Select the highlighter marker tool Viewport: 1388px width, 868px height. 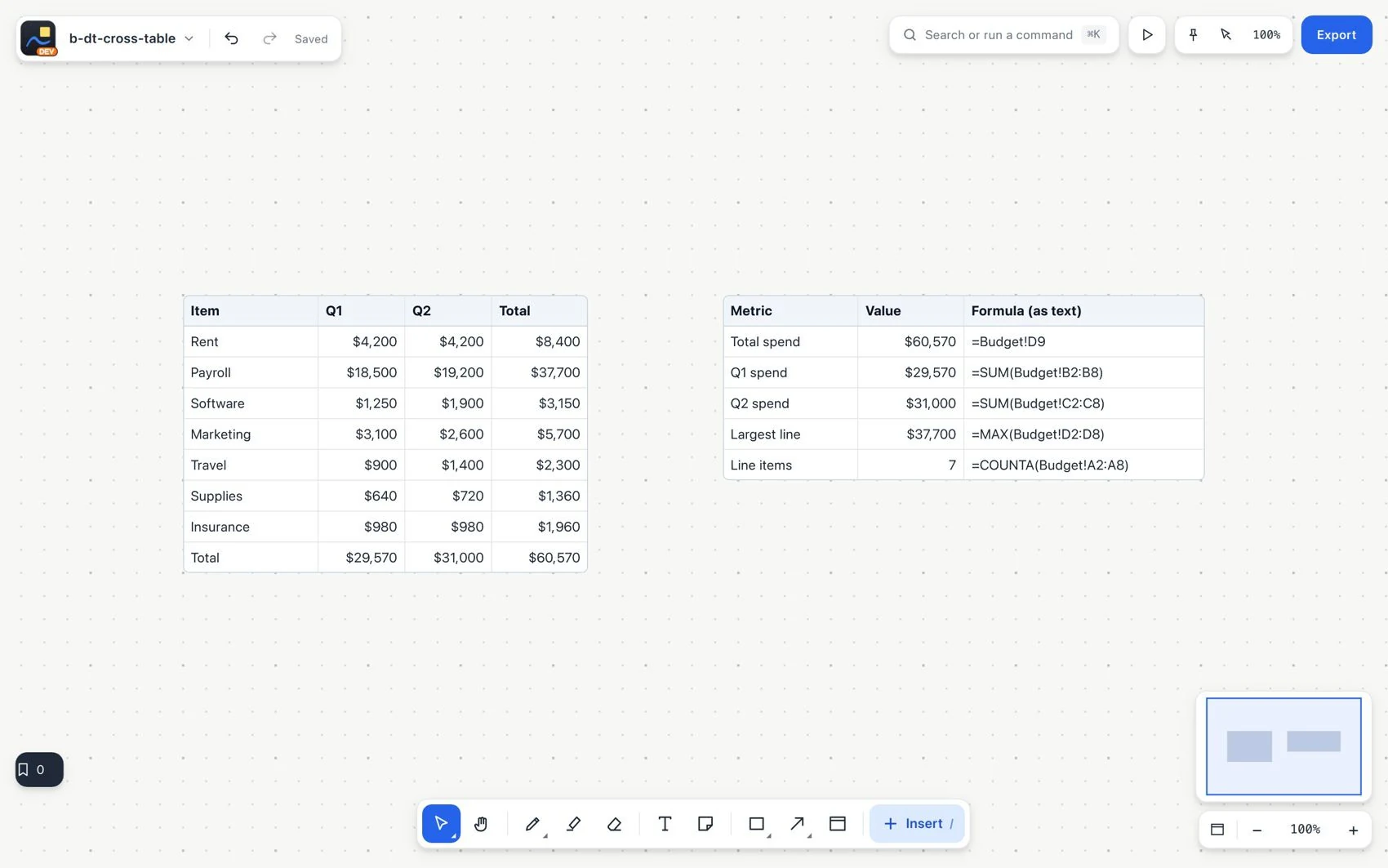[573, 823]
